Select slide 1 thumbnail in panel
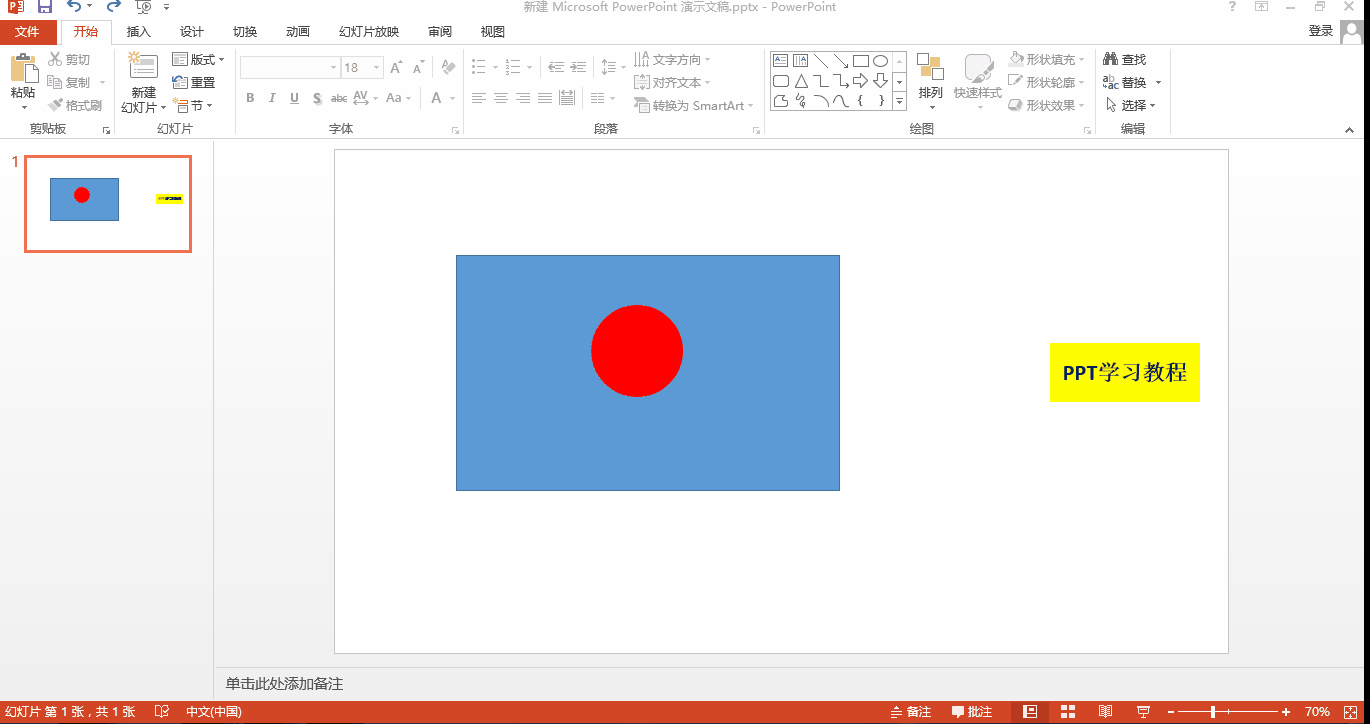Image resolution: width=1370 pixels, height=724 pixels. pyautogui.click(x=108, y=203)
